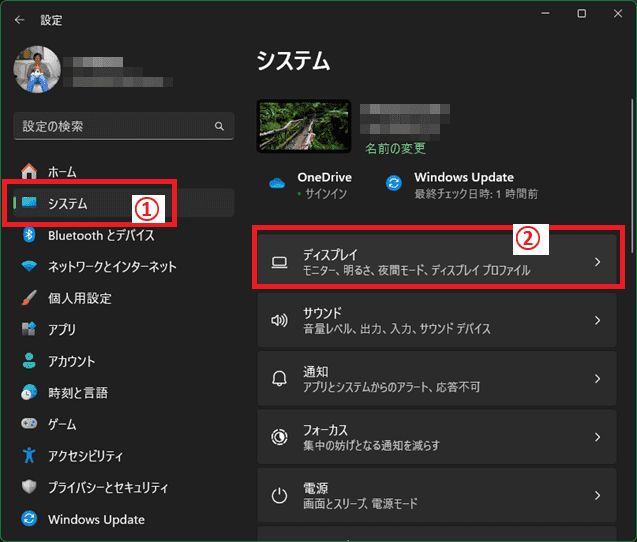Open the フォーカス settings chevron
637x542 pixels.
click(x=597, y=437)
